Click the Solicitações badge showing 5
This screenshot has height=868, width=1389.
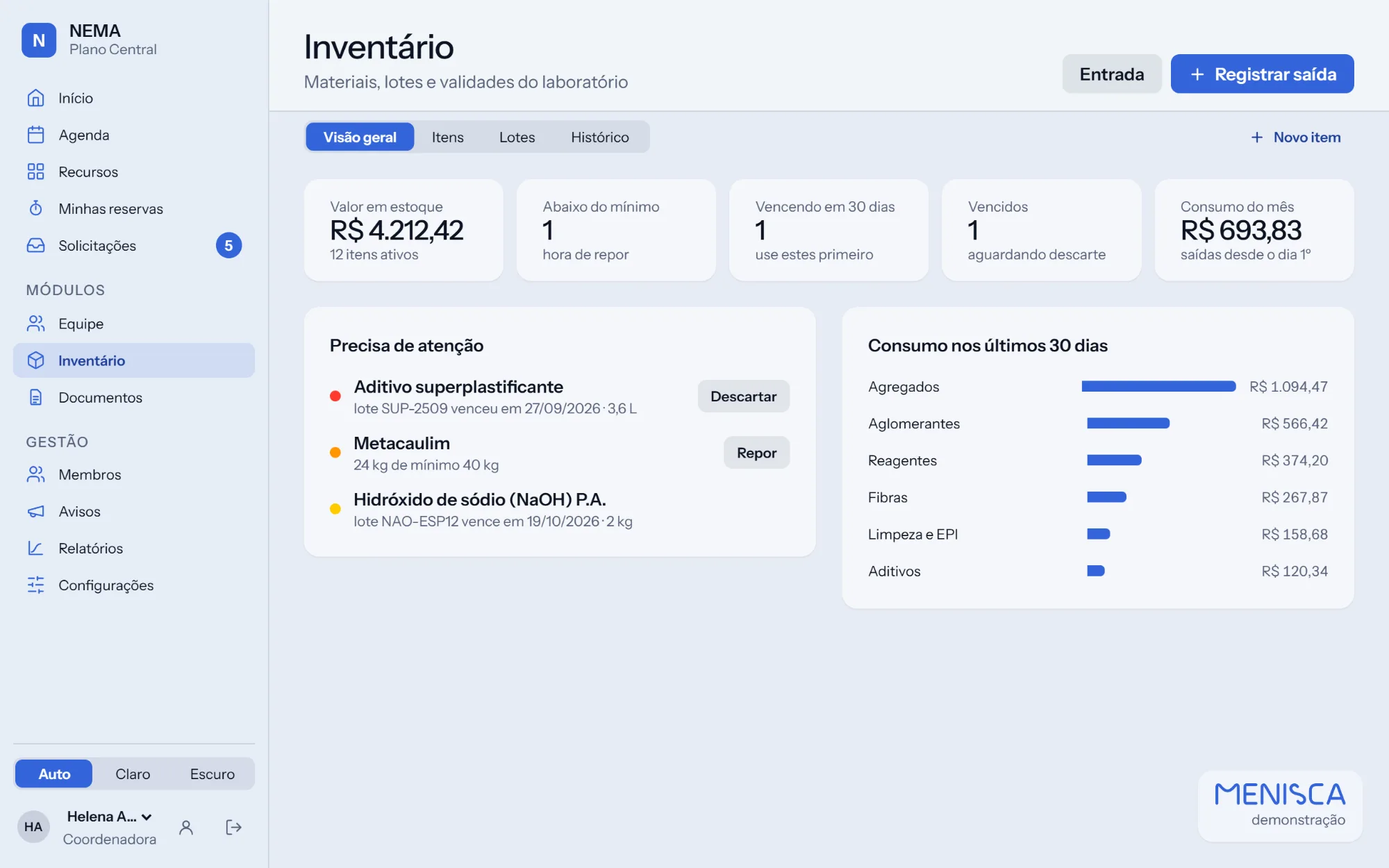tap(228, 245)
